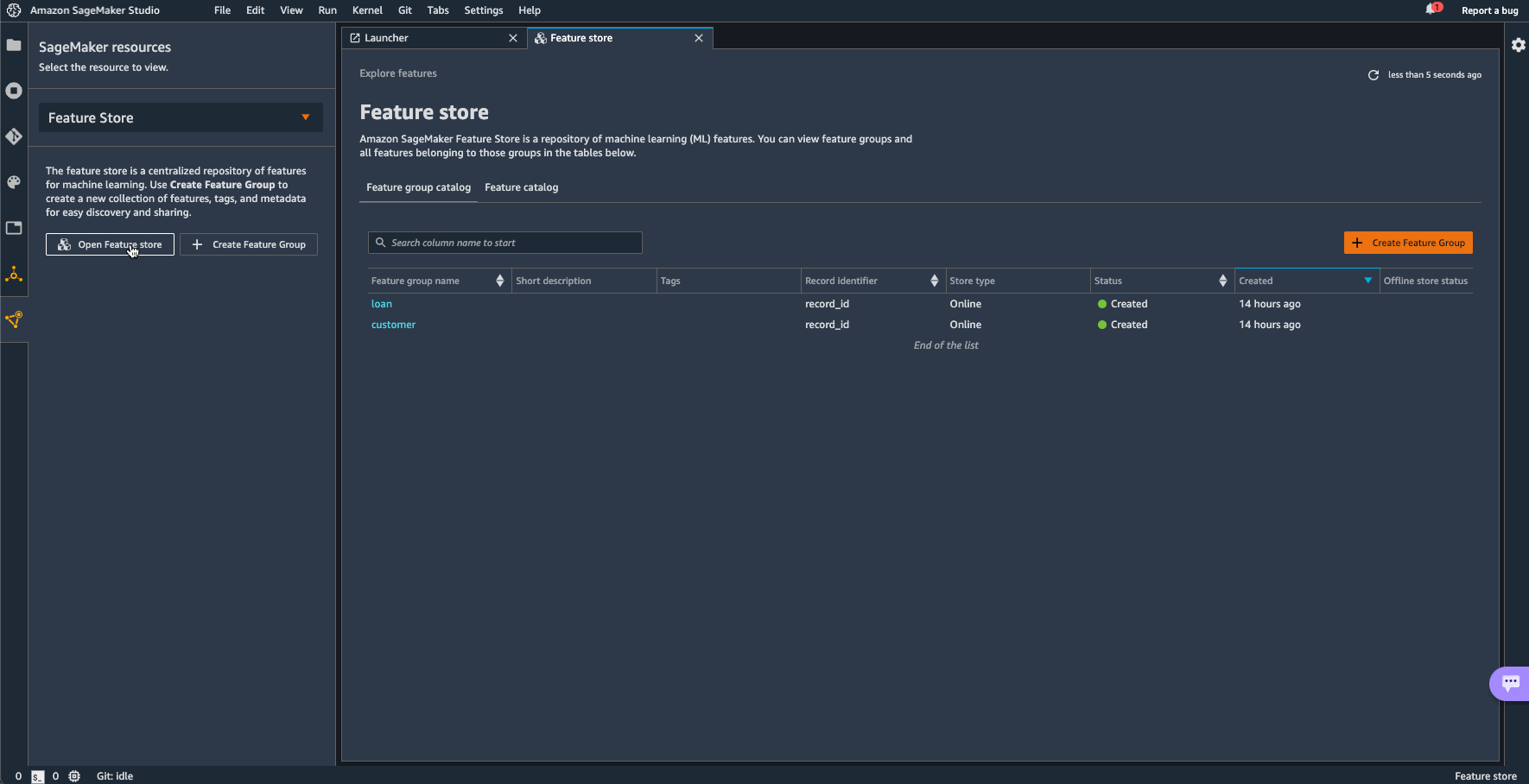The image size is (1529, 784).
Task: Open Running Terminals and Kernels sidebar icon
Action: click(14, 91)
